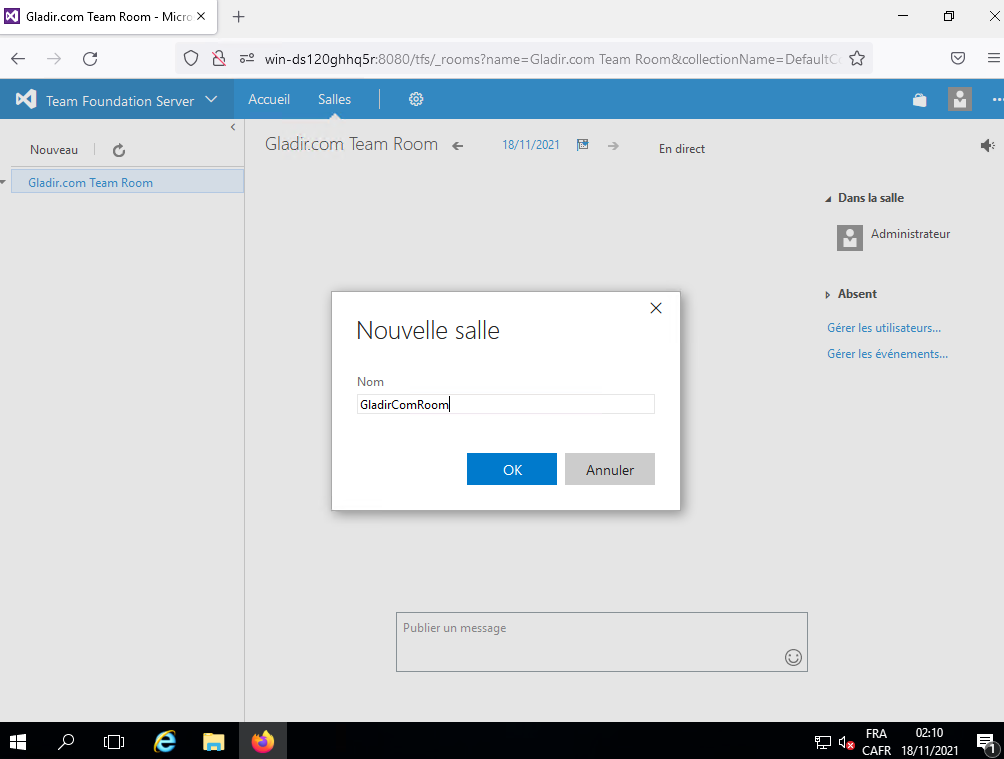Collapse the Dans la salle section
1004x759 pixels.
(828, 199)
